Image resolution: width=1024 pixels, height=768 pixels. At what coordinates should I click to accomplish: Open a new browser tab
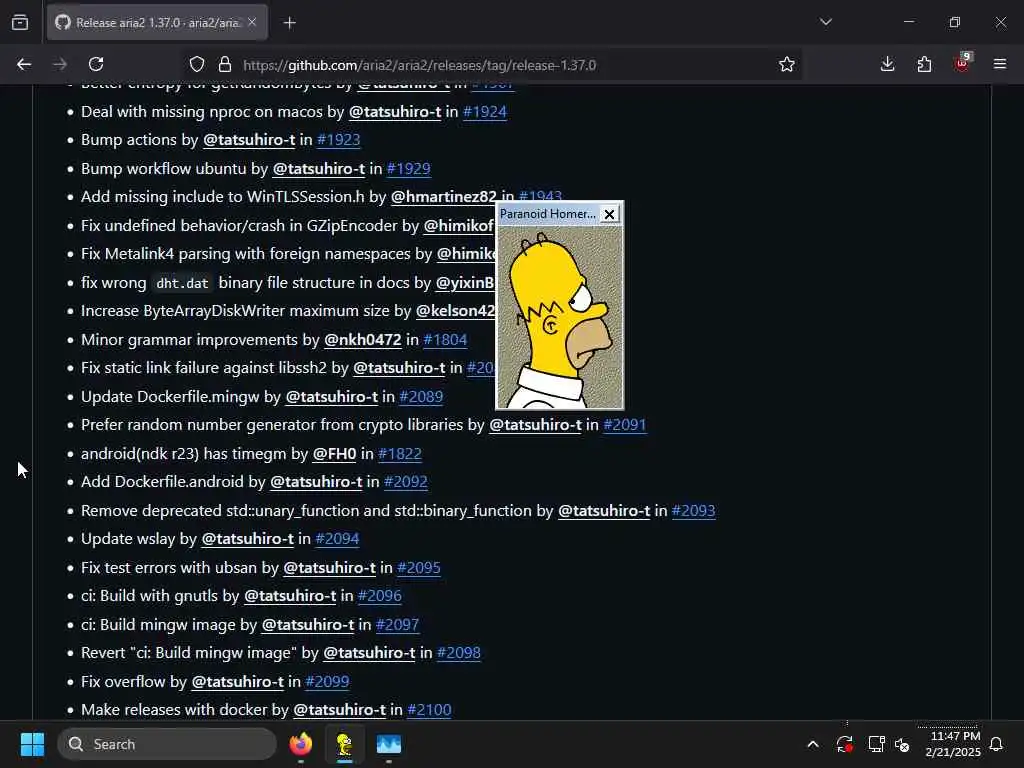click(290, 23)
